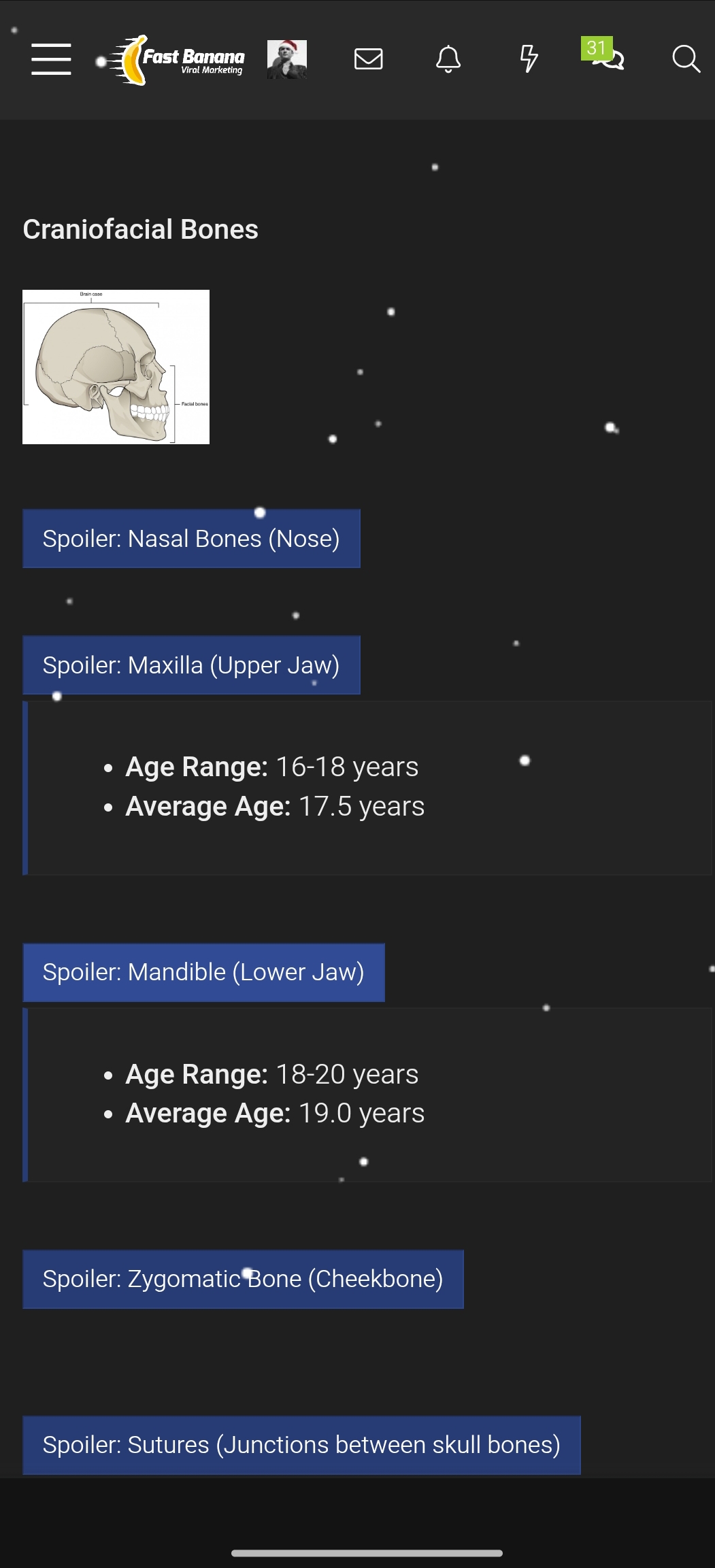Open your profile avatar picture
The height and width of the screenshot is (1568, 715).
[x=287, y=59]
